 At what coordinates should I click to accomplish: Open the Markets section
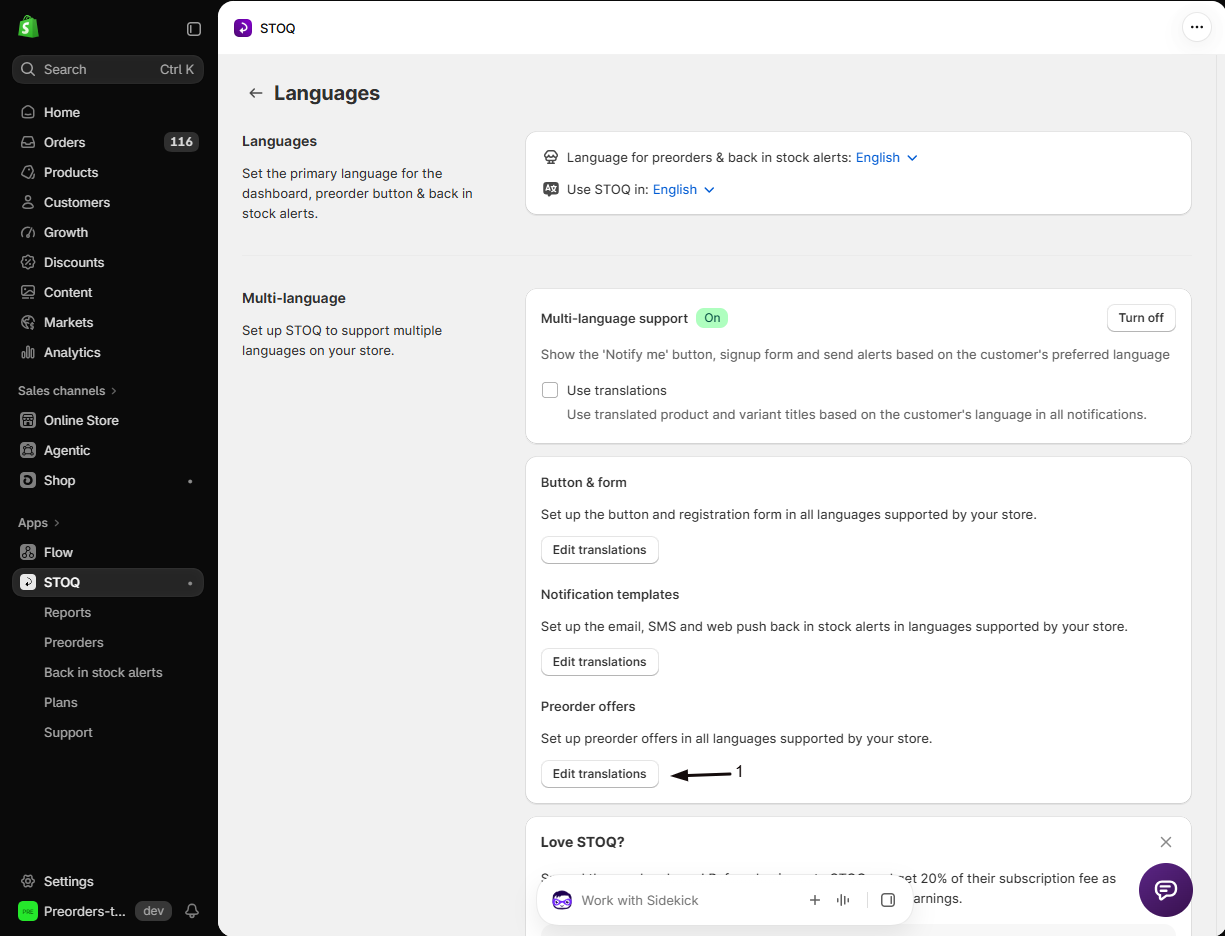point(108,322)
